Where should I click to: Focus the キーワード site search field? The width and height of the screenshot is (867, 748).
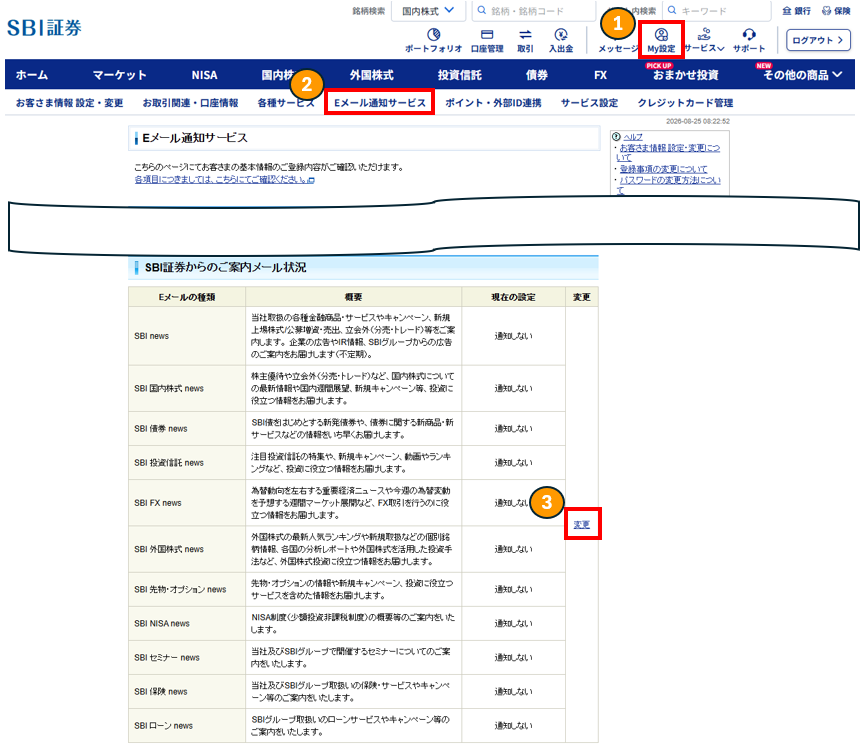point(717,11)
